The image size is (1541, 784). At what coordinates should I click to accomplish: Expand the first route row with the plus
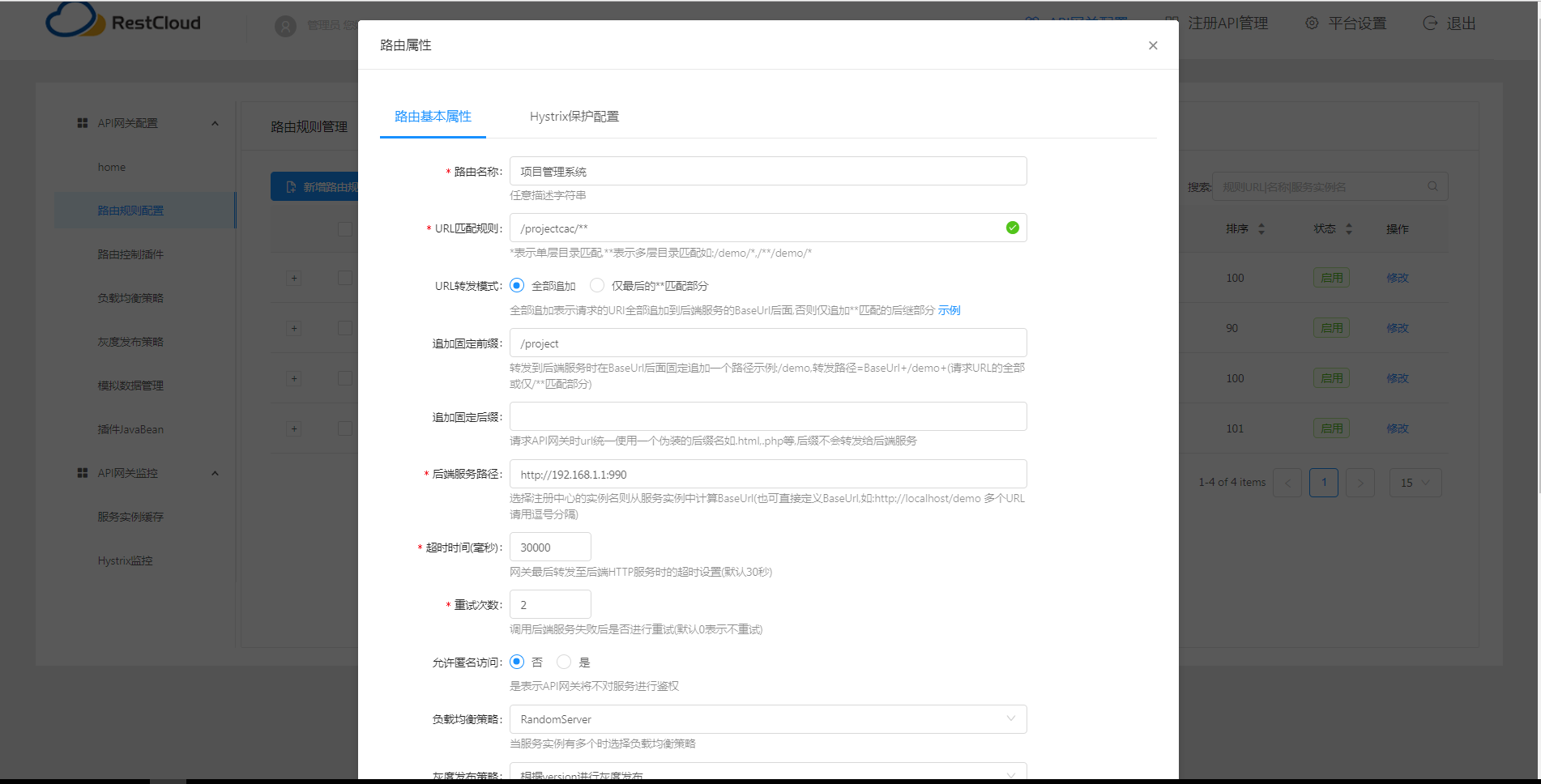(x=293, y=278)
